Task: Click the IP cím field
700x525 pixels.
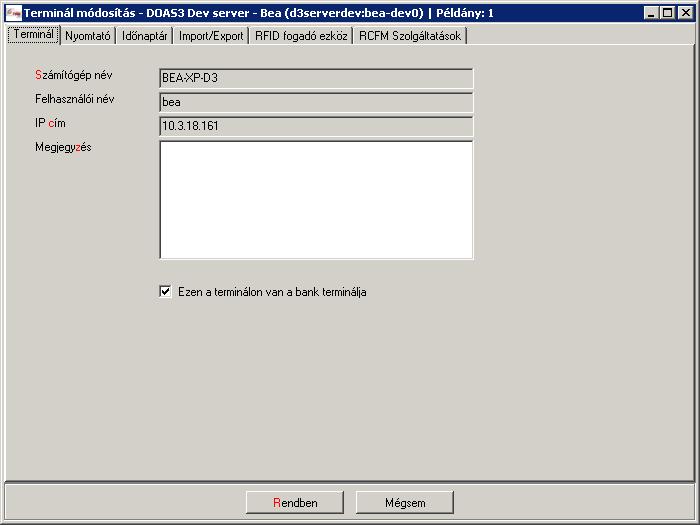Action: click(316, 126)
